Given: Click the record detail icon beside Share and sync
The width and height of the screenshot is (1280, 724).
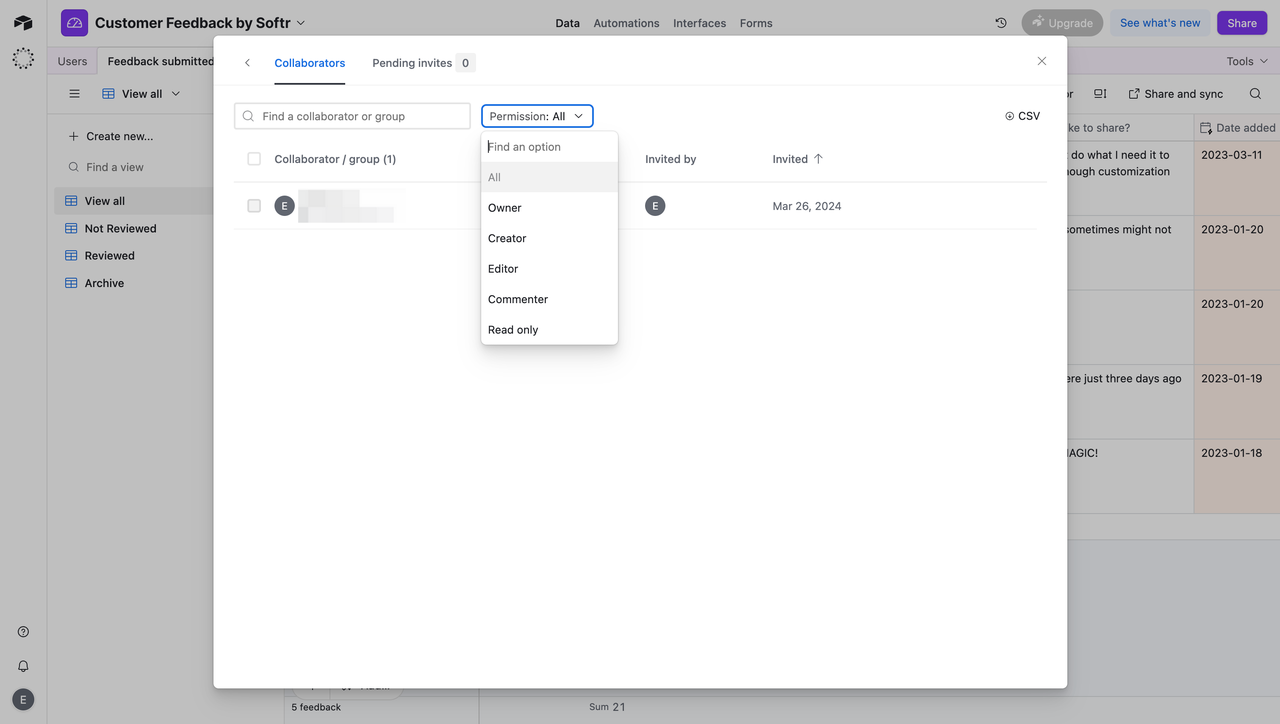Looking at the screenshot, I should (x=1100, y=93).
